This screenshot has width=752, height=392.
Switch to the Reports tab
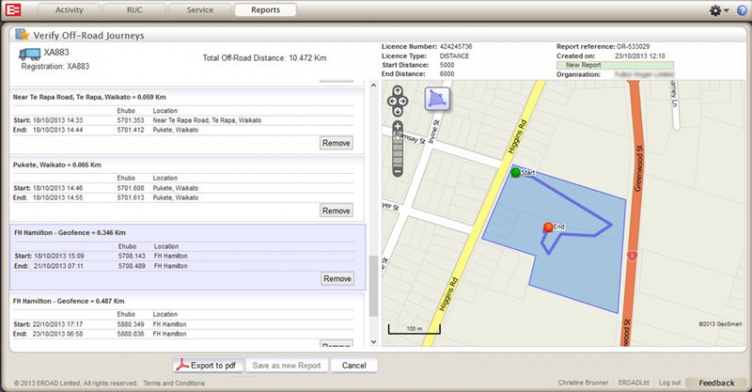point(265,10)
